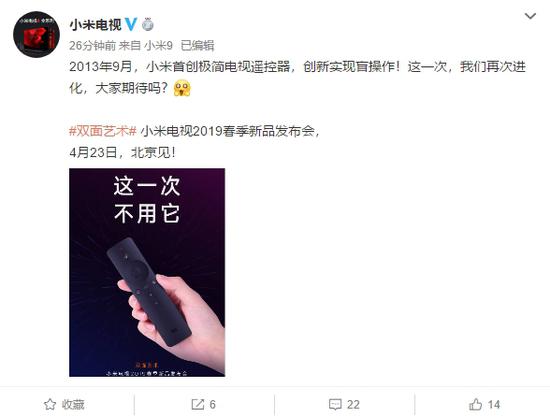Click the 小米电视 profile avatar
The width and height of the screenshot is (550, 417).
tap(36, 34)
